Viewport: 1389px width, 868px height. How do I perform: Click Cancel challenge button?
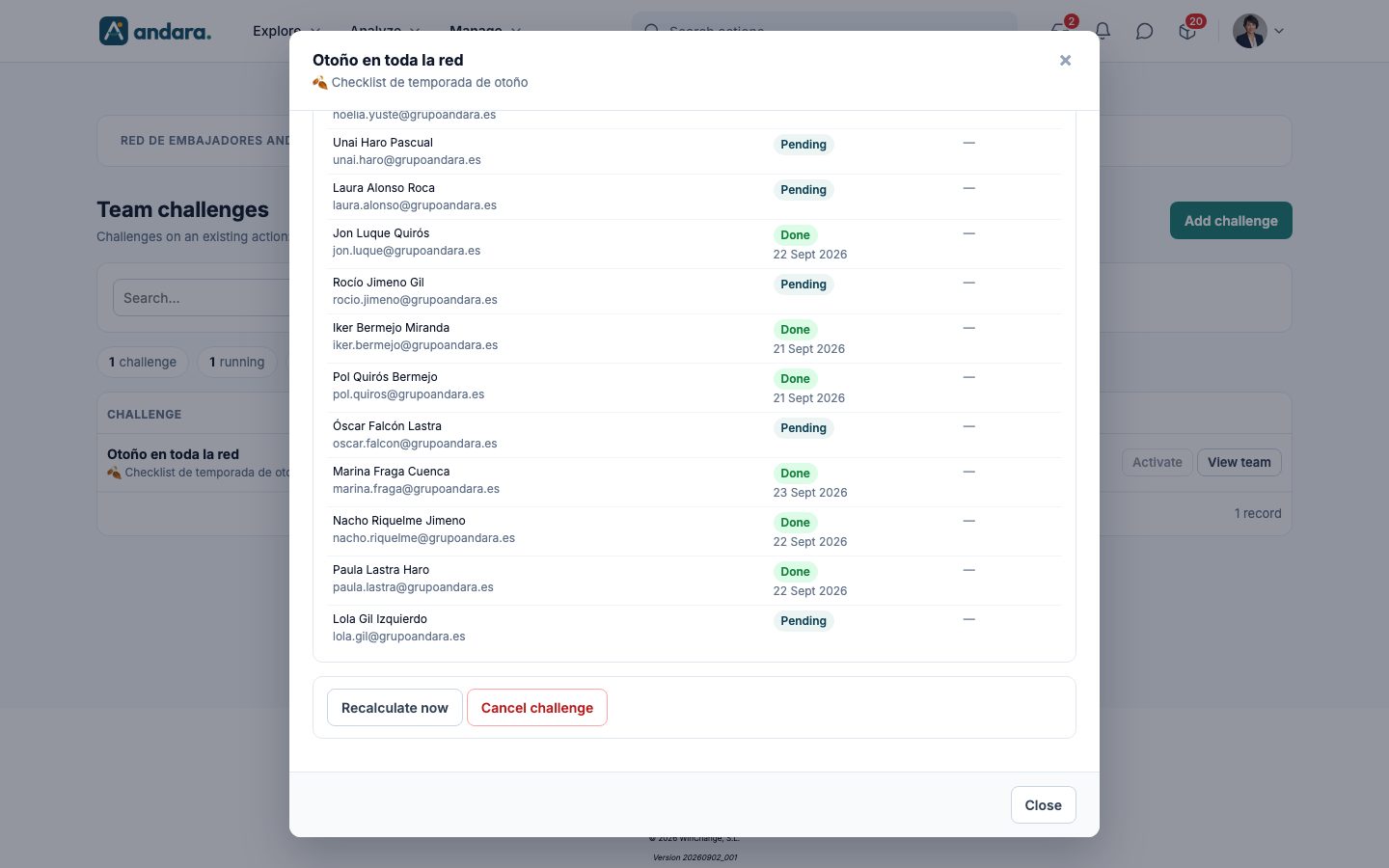(537, 708)
